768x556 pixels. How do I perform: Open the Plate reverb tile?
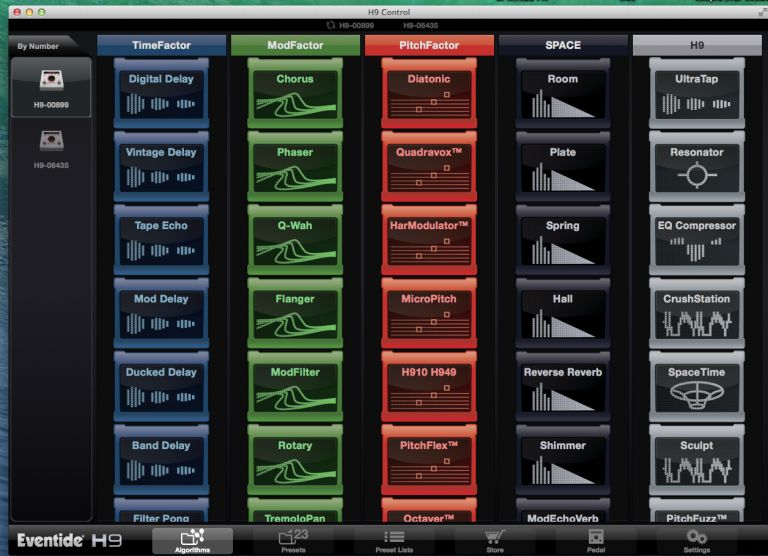tap(563, 167)
